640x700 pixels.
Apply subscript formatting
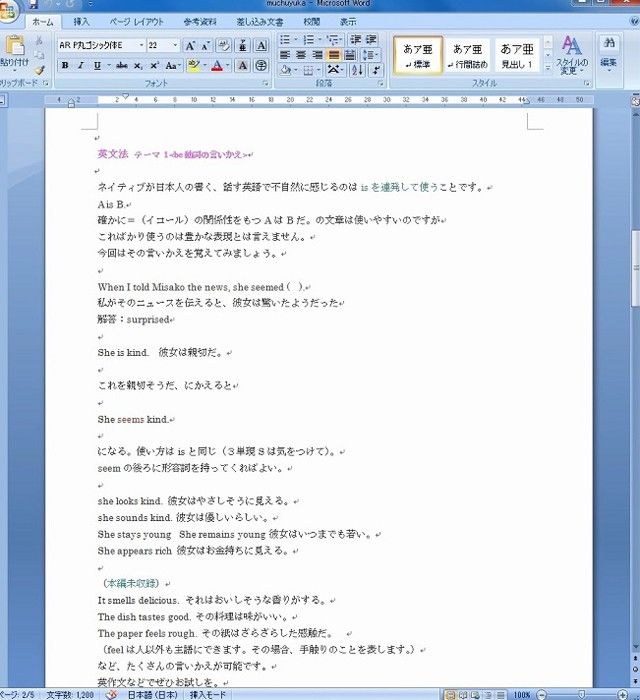(x=138, y=66)
